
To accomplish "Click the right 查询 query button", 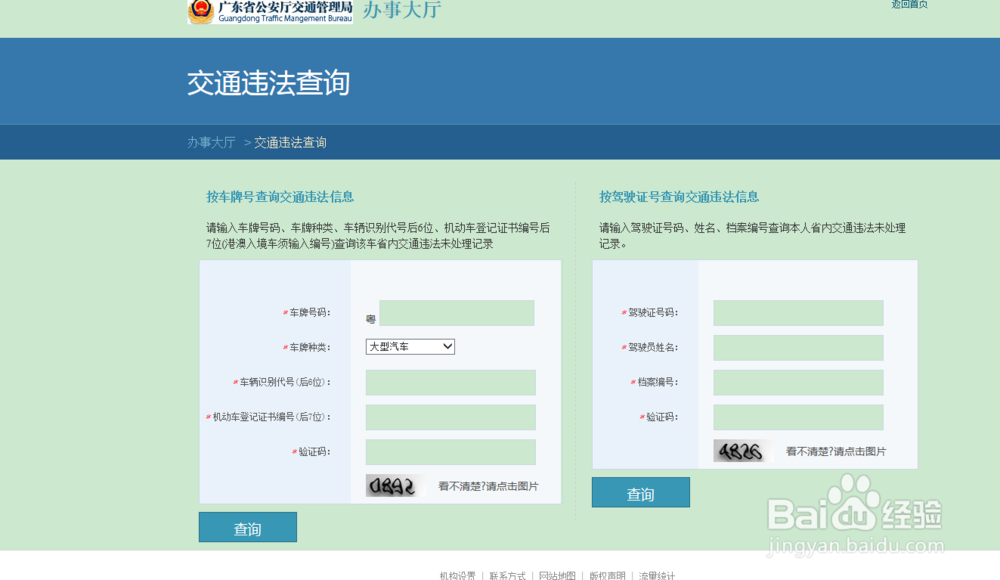I will pos(640,492).
